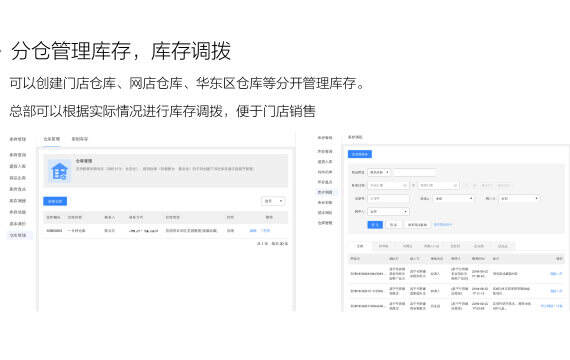The width and height of the screenshot is (570, 360).
Task: Click the action link in first transfer table row
Action: (556, 273)
